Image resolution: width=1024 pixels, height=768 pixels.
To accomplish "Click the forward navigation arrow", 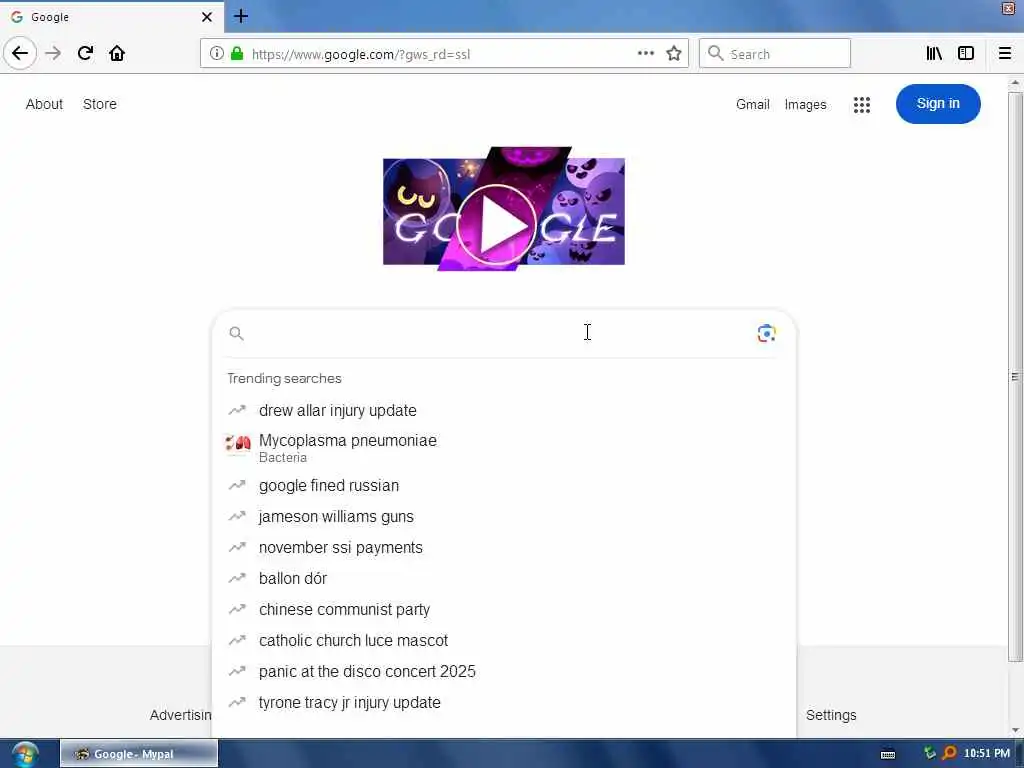I will [x=53, y=54].
